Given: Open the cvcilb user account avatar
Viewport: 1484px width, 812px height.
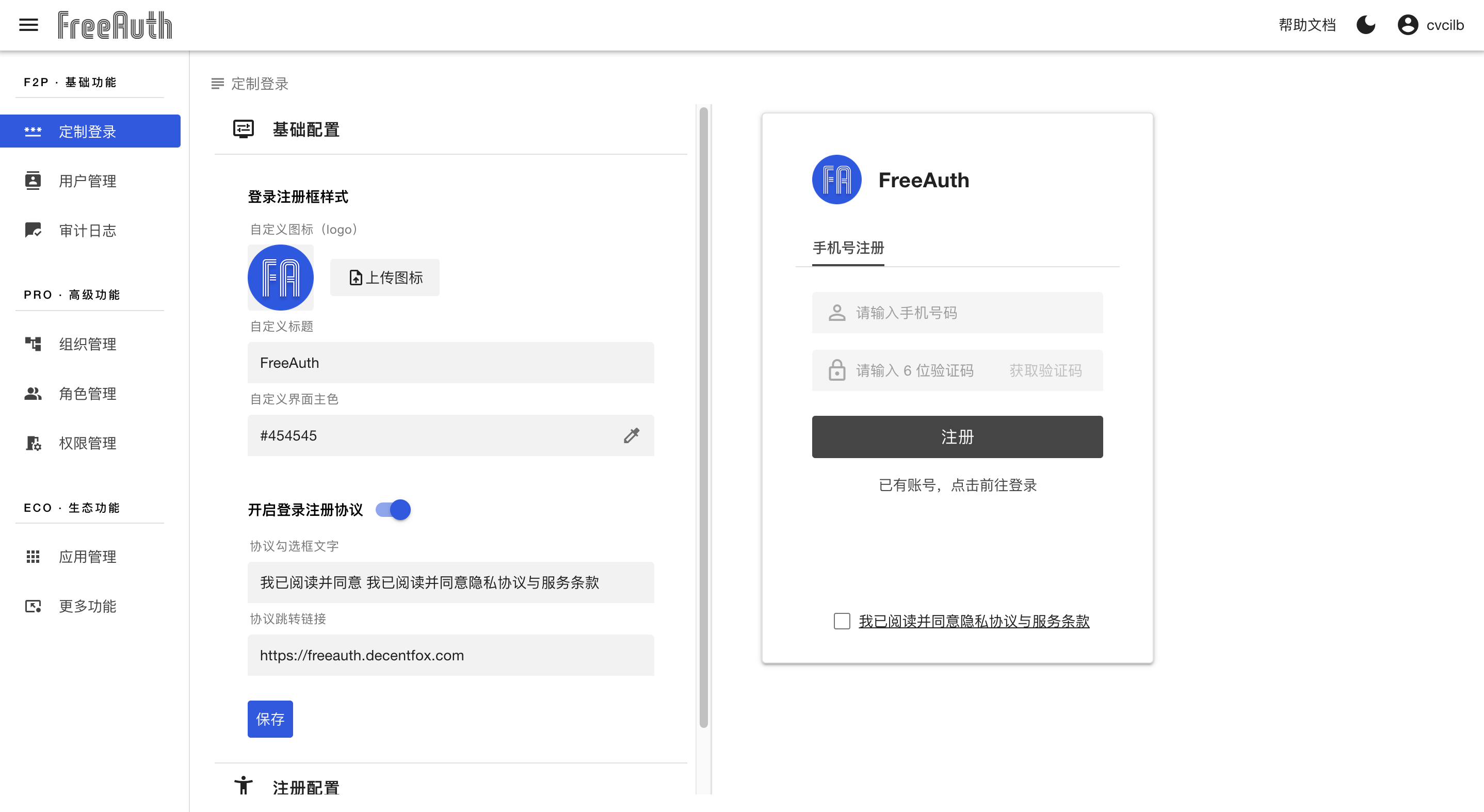Looking at the screenshot, I should (x=1408, y=25).
